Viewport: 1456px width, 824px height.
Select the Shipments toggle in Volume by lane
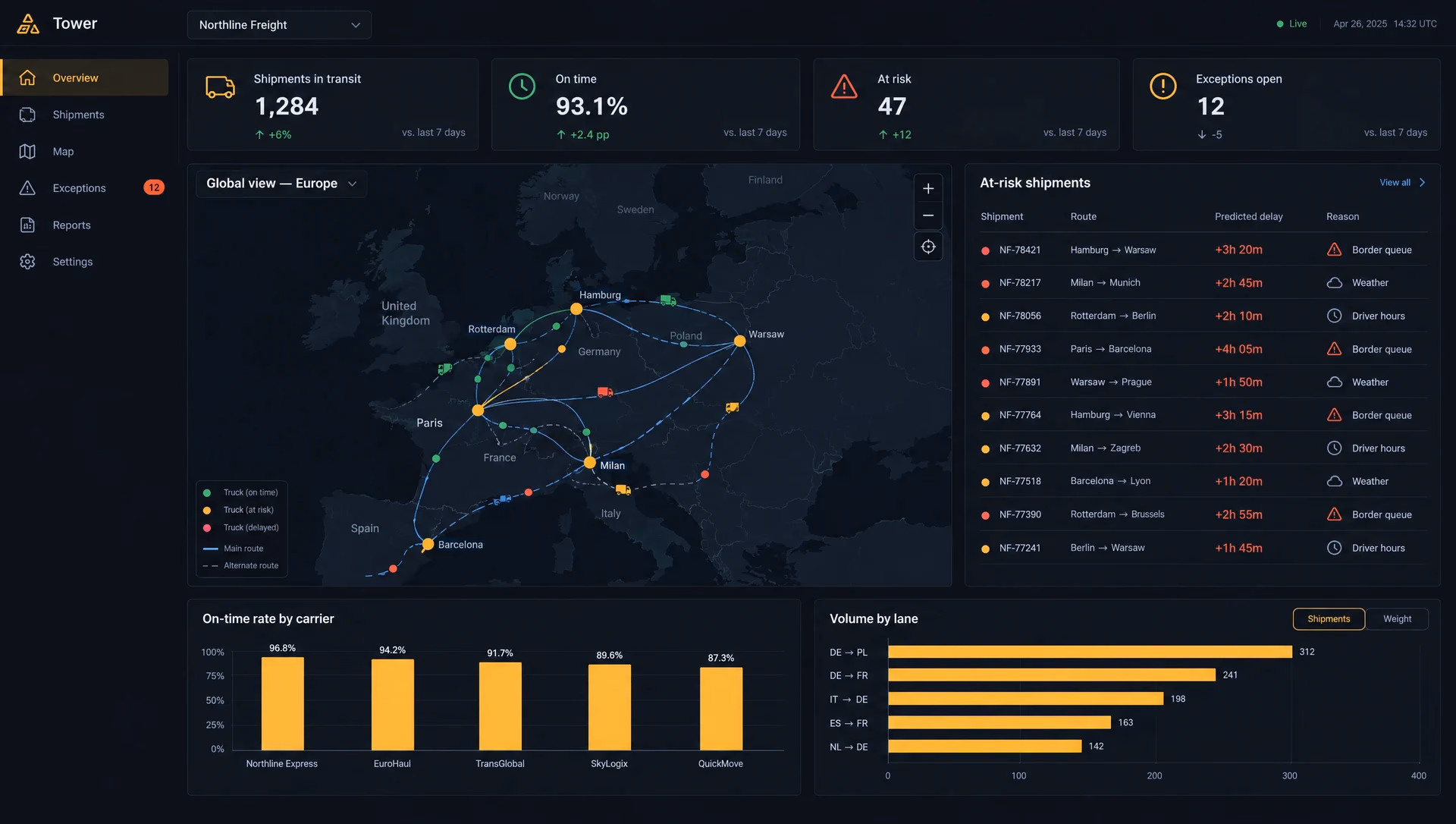pyautogui.click(x=1329, y=619)
